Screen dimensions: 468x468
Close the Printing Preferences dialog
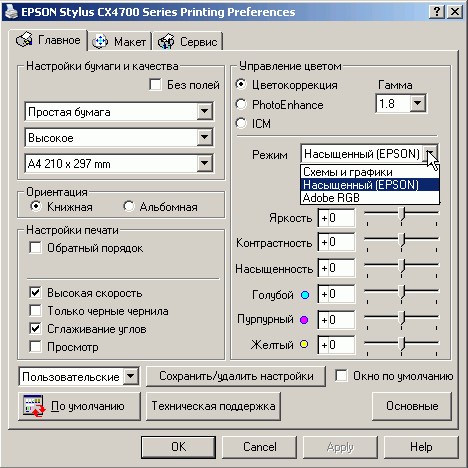point(455,12)
